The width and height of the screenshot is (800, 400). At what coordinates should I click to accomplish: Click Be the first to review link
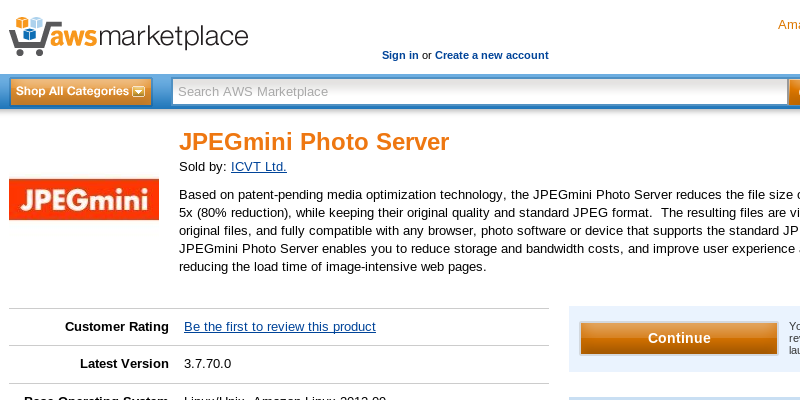click(x=280, y=327)
